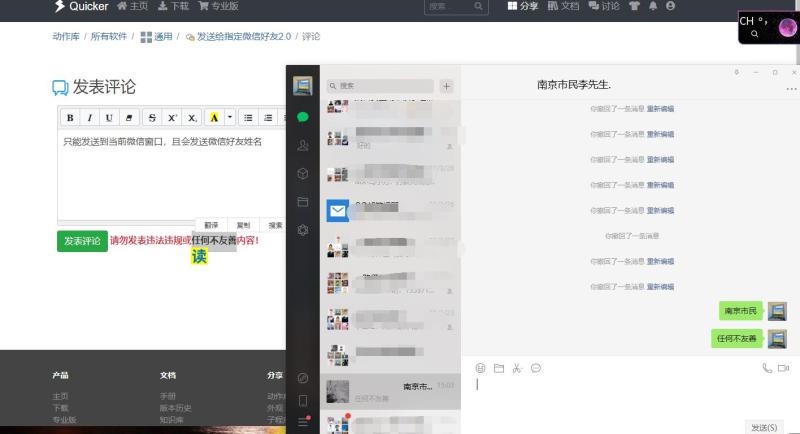Open the emoji picker in WeChat input bar

click(x=481, y=368)
